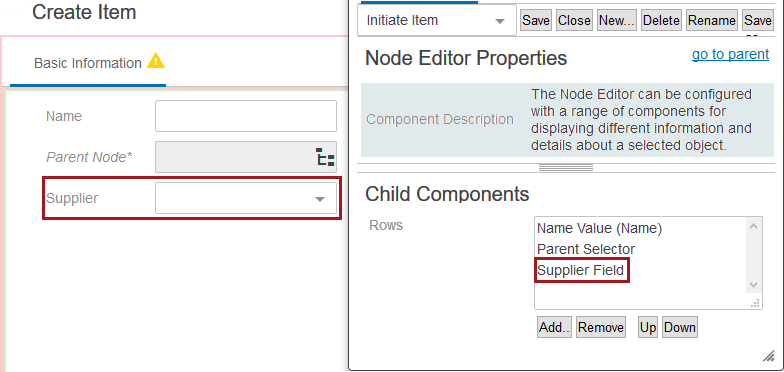This screenshot has width=784, height=372.
Task: Move the selected row with the Up button
Action: pyautogui.click(x=648, y=327)
